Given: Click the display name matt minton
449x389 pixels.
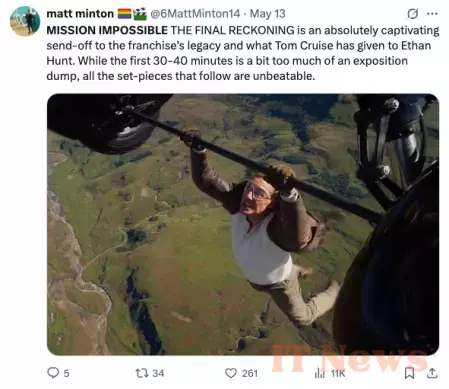Looking at the screenshot, I should pos(80,14).
